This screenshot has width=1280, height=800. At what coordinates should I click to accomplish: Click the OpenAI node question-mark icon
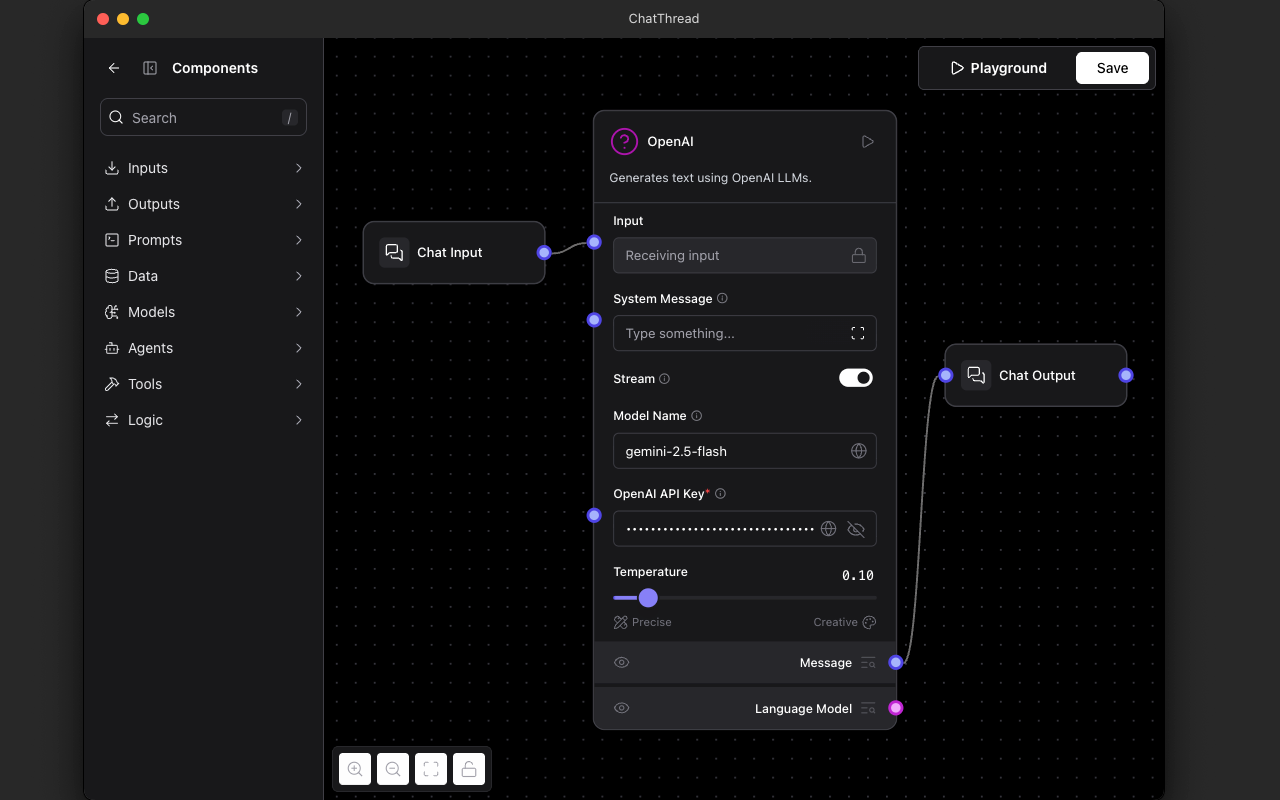[624, 142]
